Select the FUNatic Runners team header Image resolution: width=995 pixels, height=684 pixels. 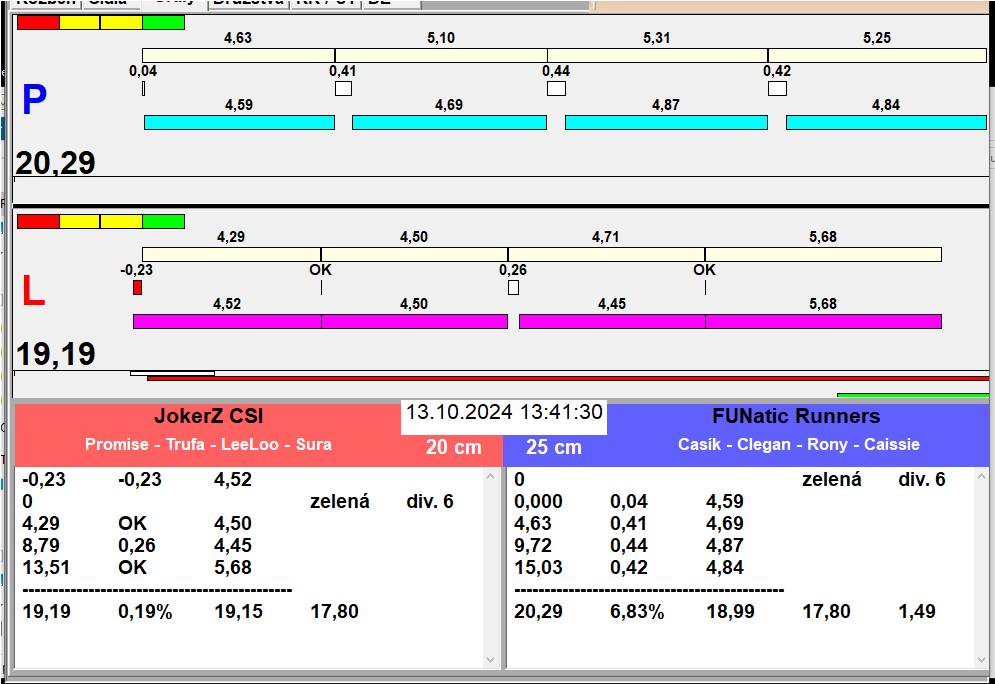click(796, 417)
